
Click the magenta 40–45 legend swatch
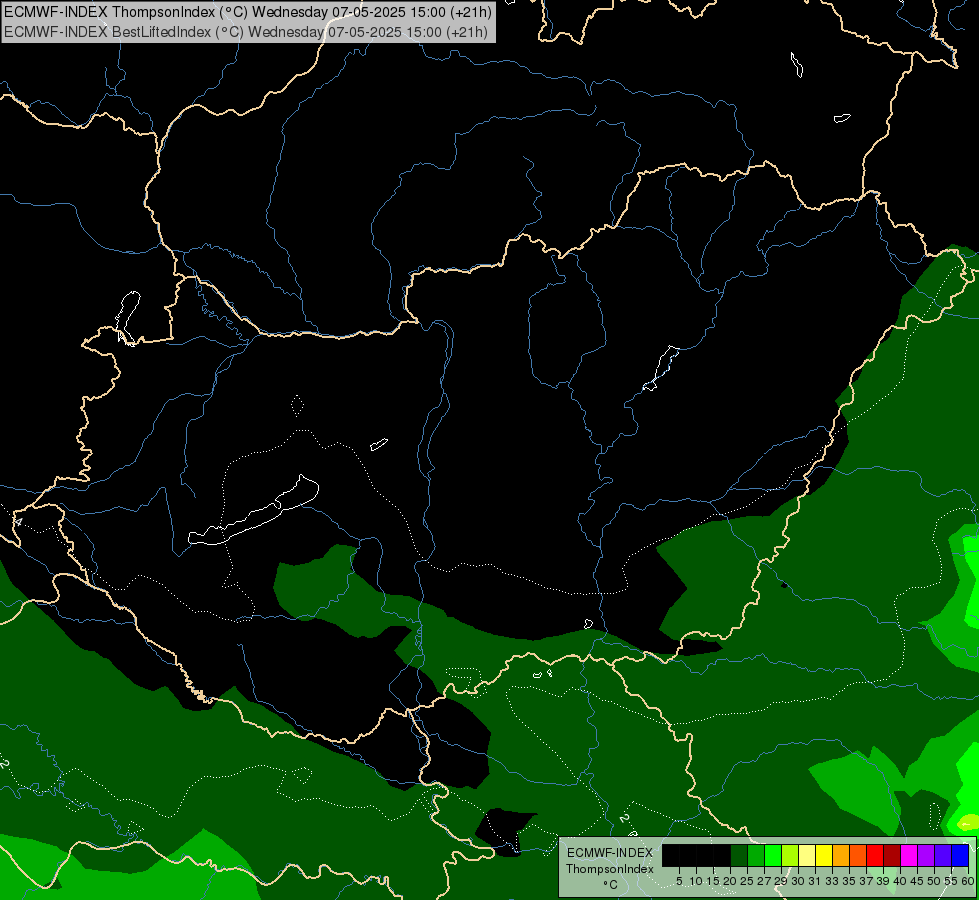coord(910,855)
